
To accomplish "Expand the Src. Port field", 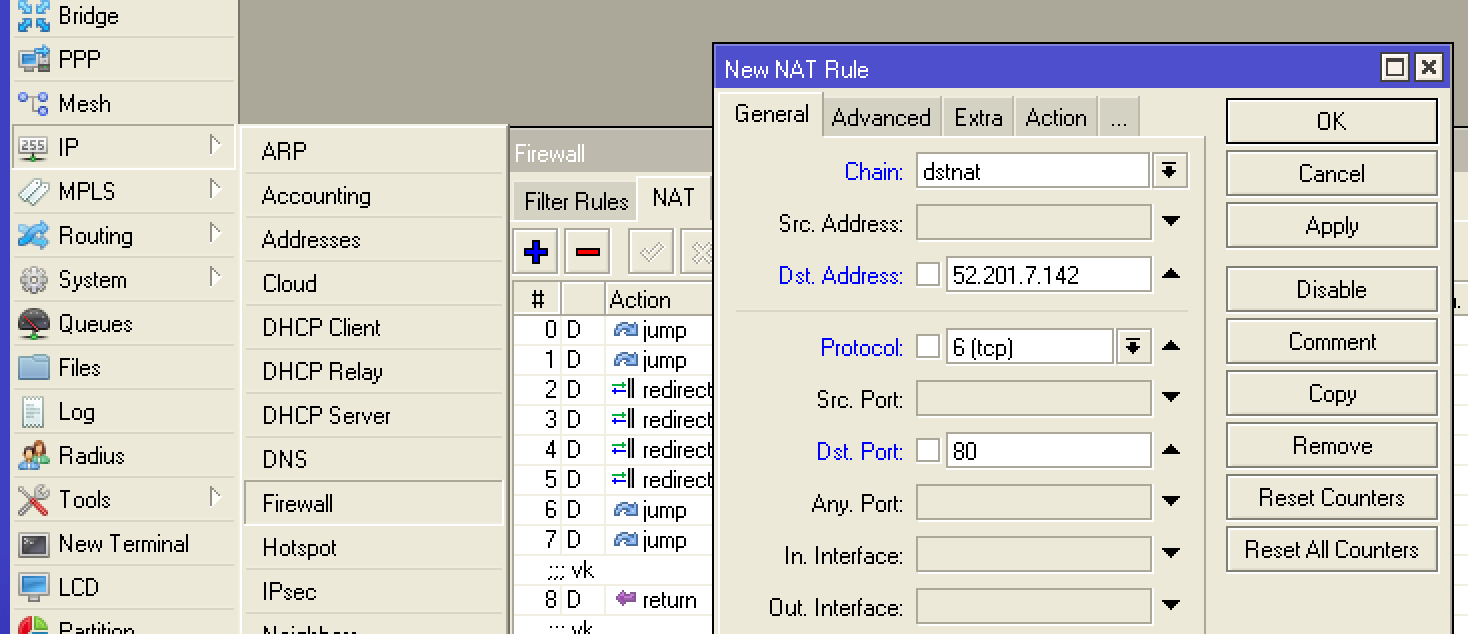I will (1171, 399).
